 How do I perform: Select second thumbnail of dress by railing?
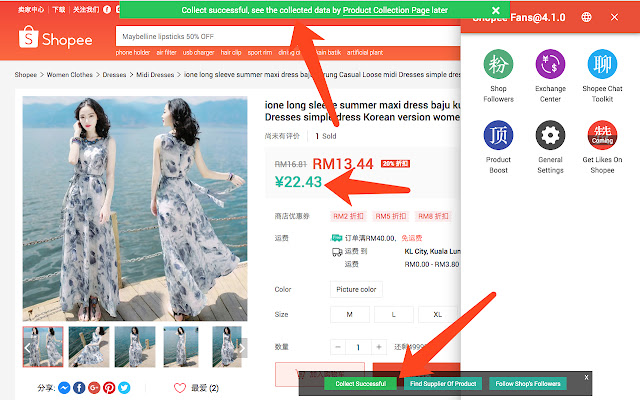[89, 347]
